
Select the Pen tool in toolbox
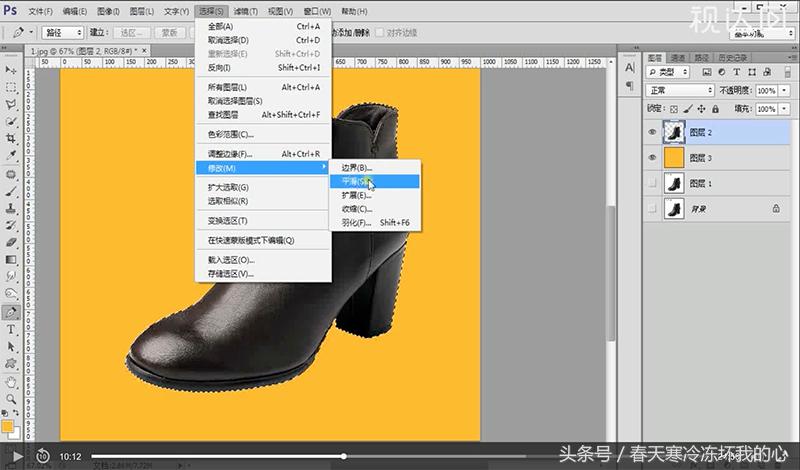(x=11, y=312)
